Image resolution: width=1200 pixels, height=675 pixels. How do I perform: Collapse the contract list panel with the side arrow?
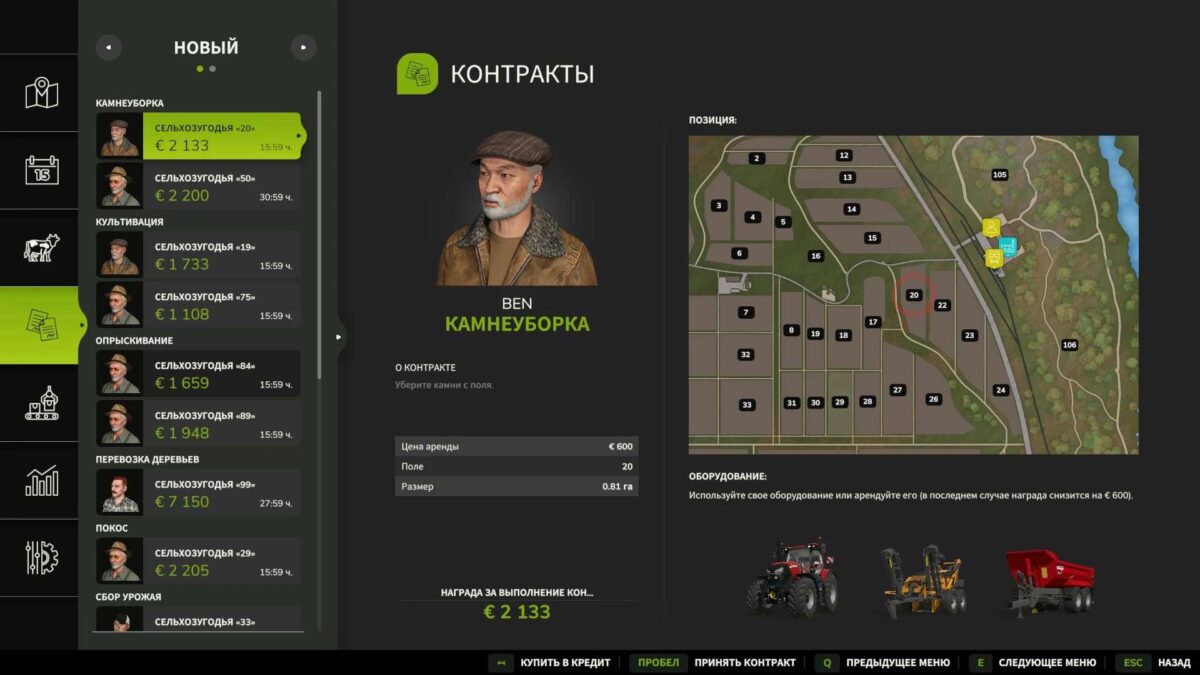tap(340, 338)
